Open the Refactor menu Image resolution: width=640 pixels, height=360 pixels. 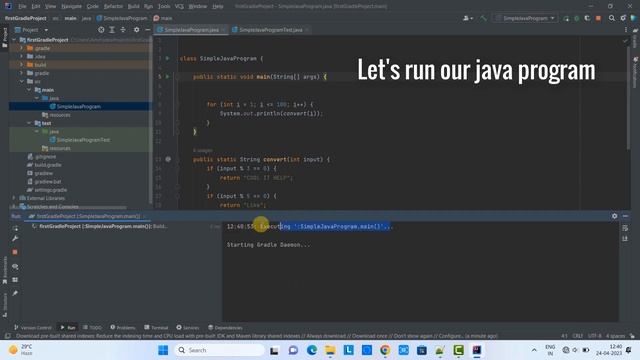pos(113,6)
